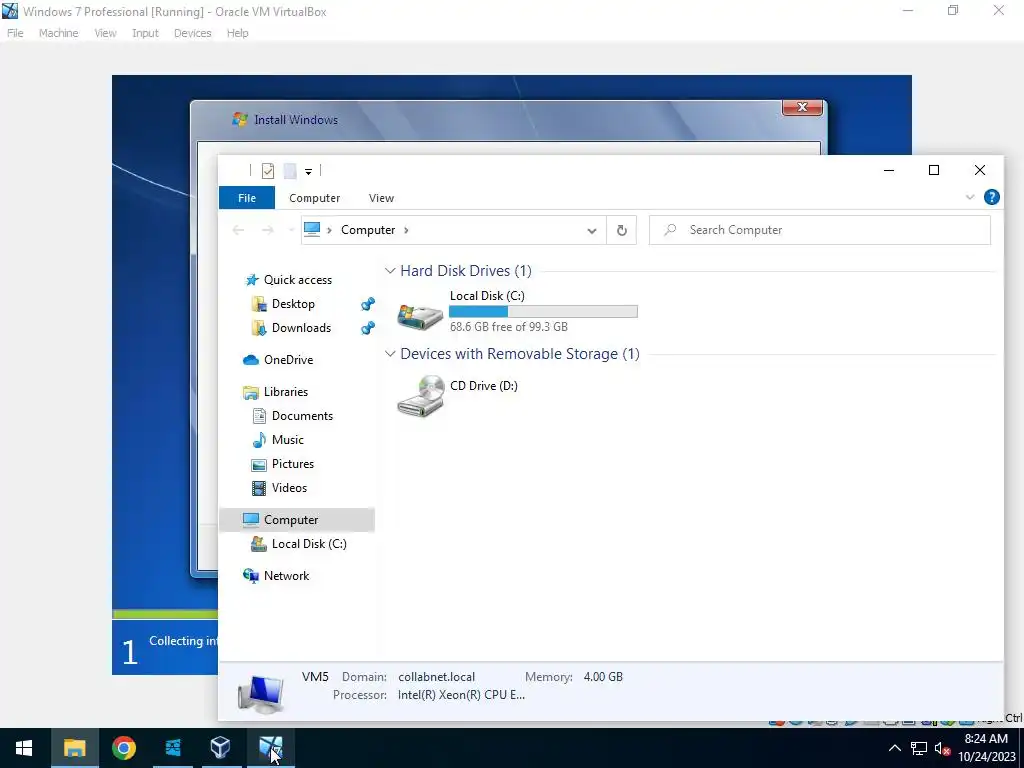Collapse the Hard Disk Drives group

tap(390, 270)
